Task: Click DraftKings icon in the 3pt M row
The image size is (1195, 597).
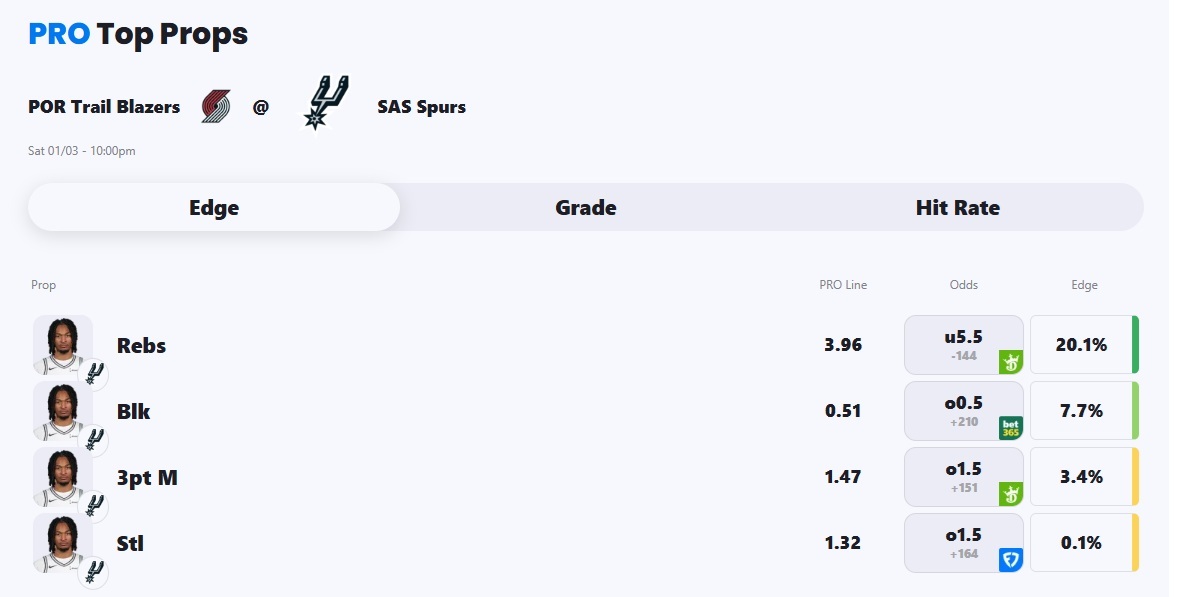Action: (1010, 494)
